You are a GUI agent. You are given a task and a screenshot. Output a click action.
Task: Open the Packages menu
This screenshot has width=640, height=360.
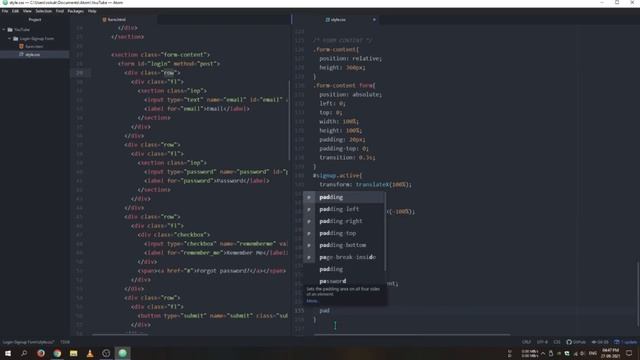coord(76,11)
